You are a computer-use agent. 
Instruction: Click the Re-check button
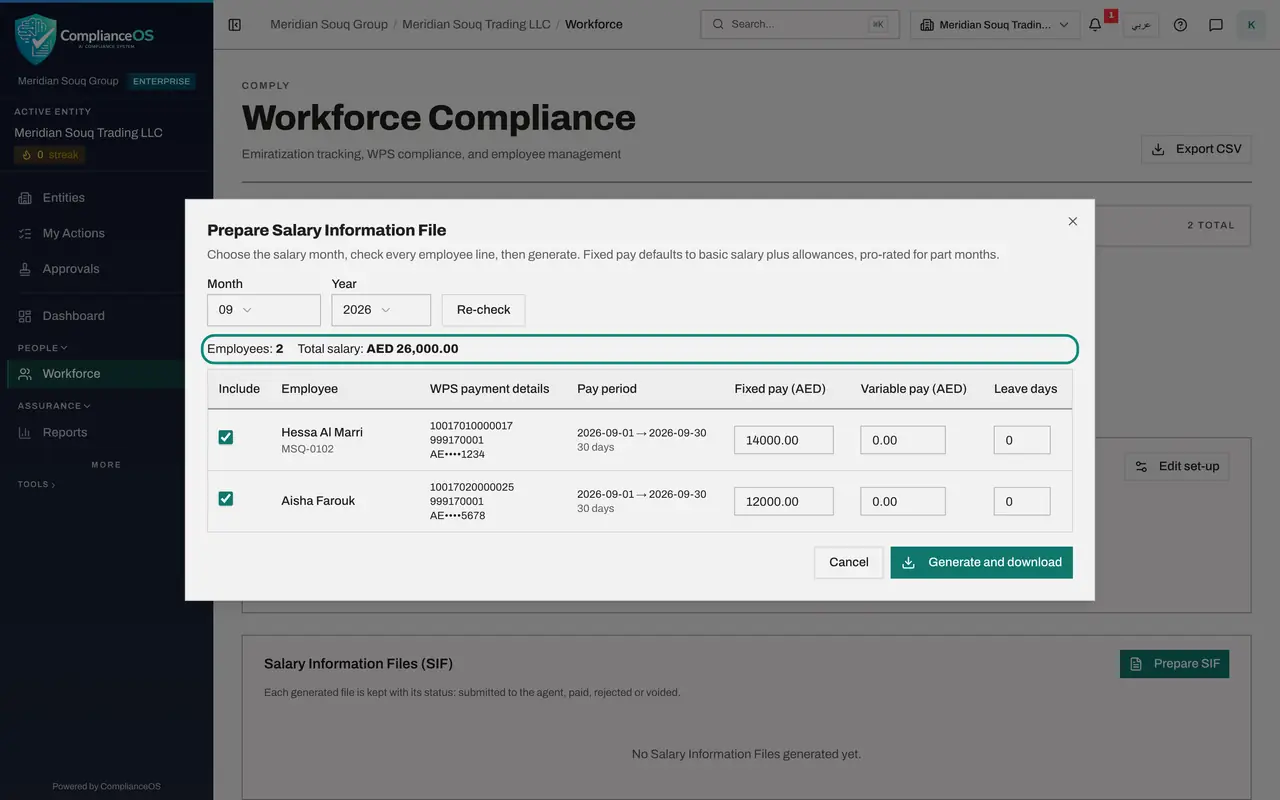(x=483, y=310)
